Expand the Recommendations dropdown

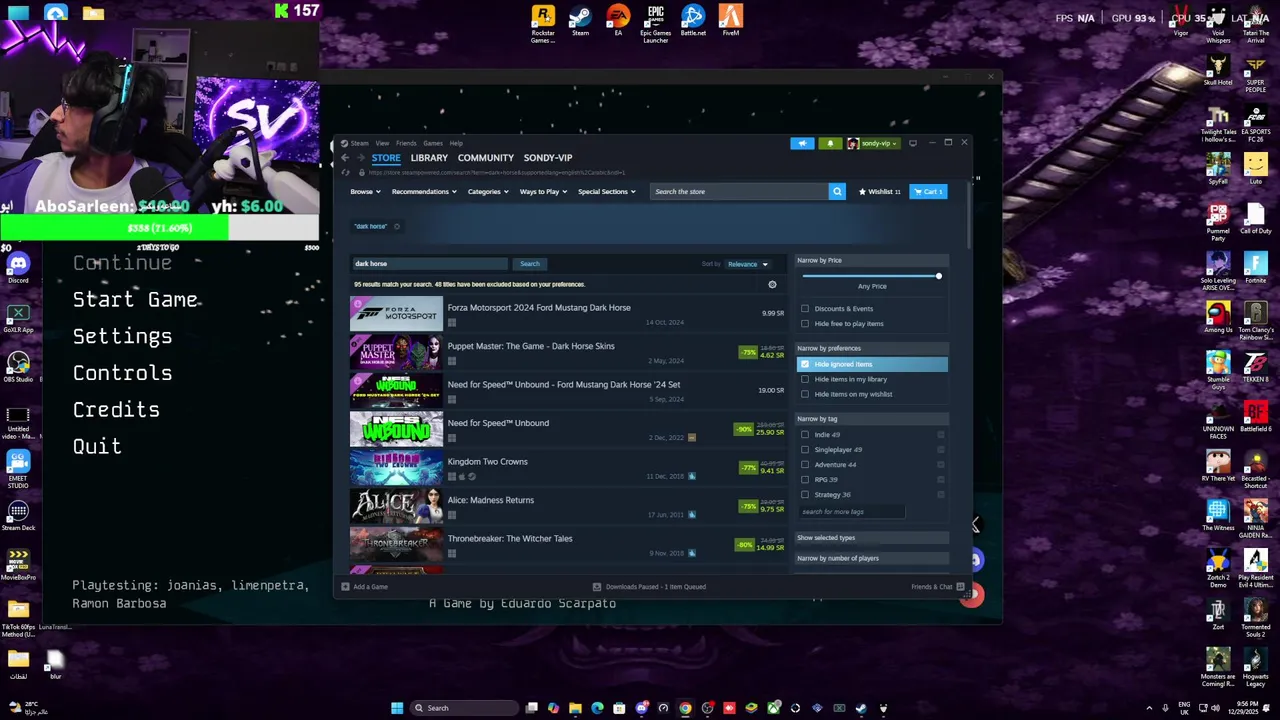(x=424, y=192)
